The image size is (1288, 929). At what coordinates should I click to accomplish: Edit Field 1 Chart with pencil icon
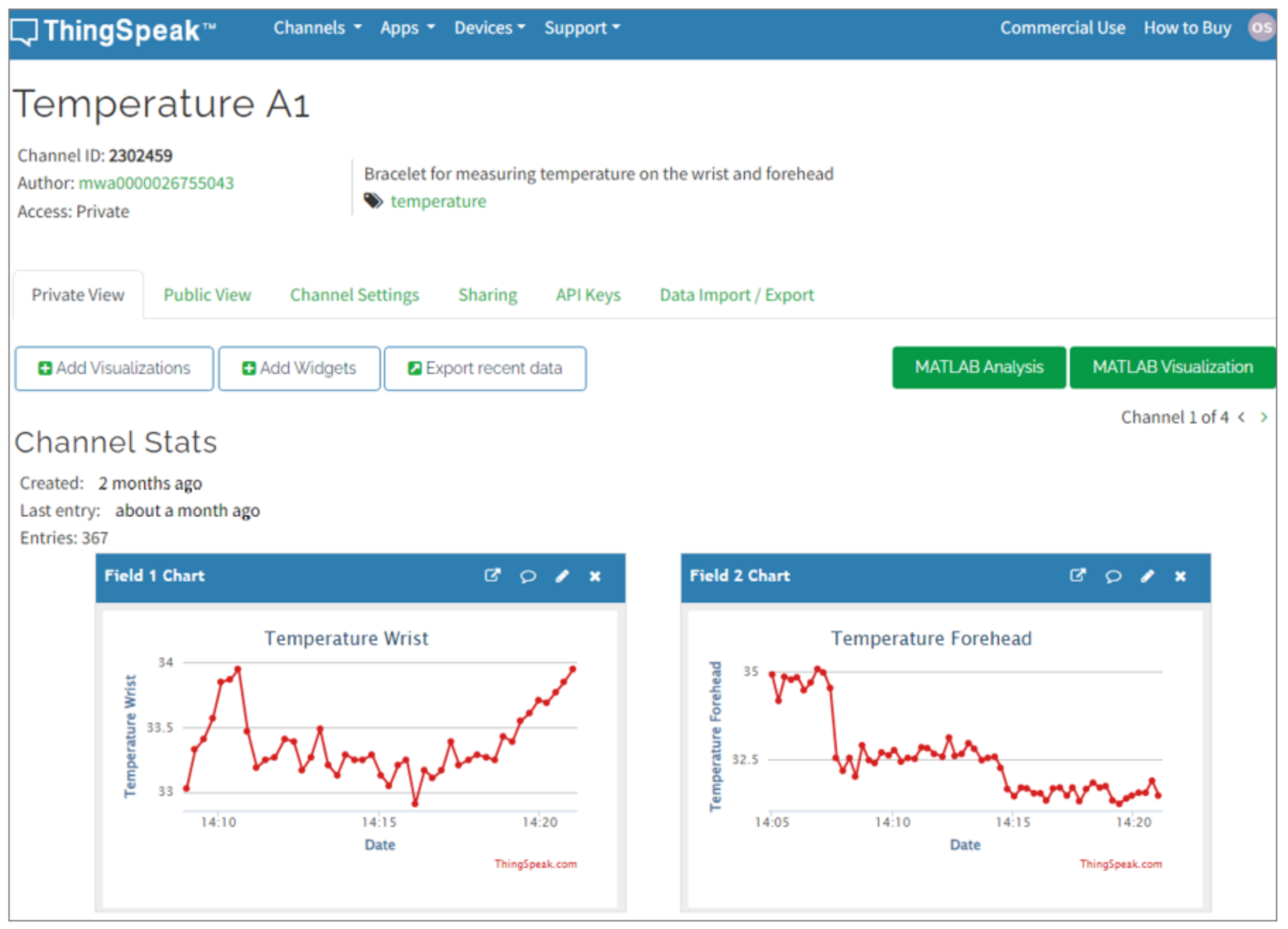(562, 576)
